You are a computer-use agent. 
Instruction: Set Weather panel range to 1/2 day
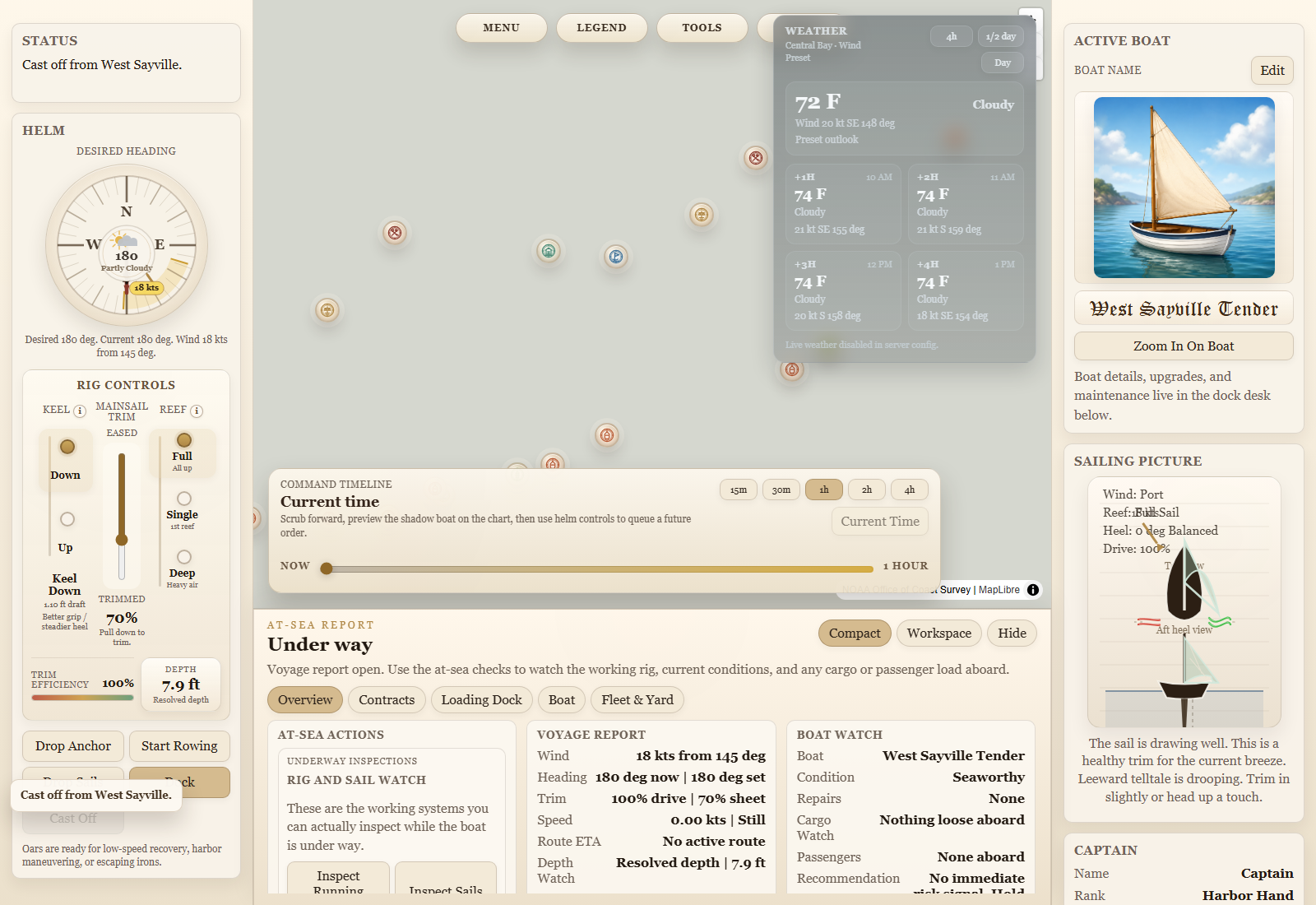[1001, 36]
